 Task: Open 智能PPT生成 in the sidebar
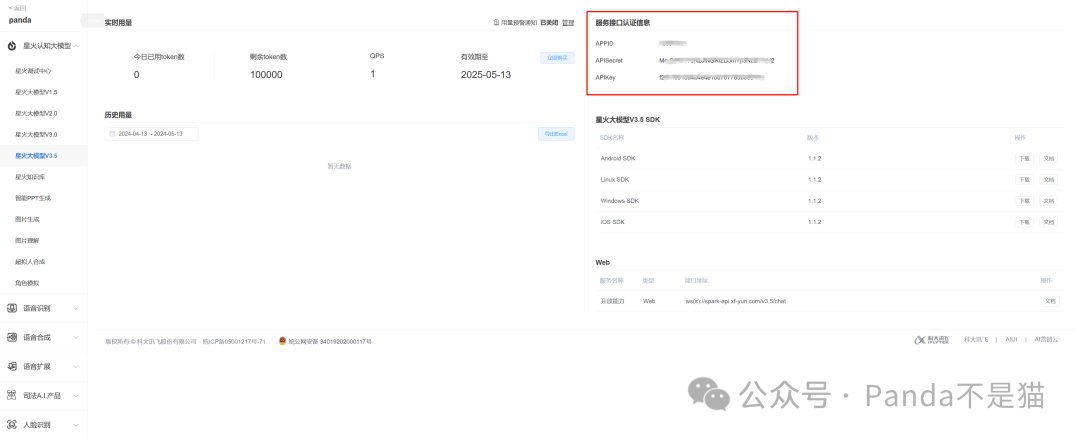(x=33, y=198)
